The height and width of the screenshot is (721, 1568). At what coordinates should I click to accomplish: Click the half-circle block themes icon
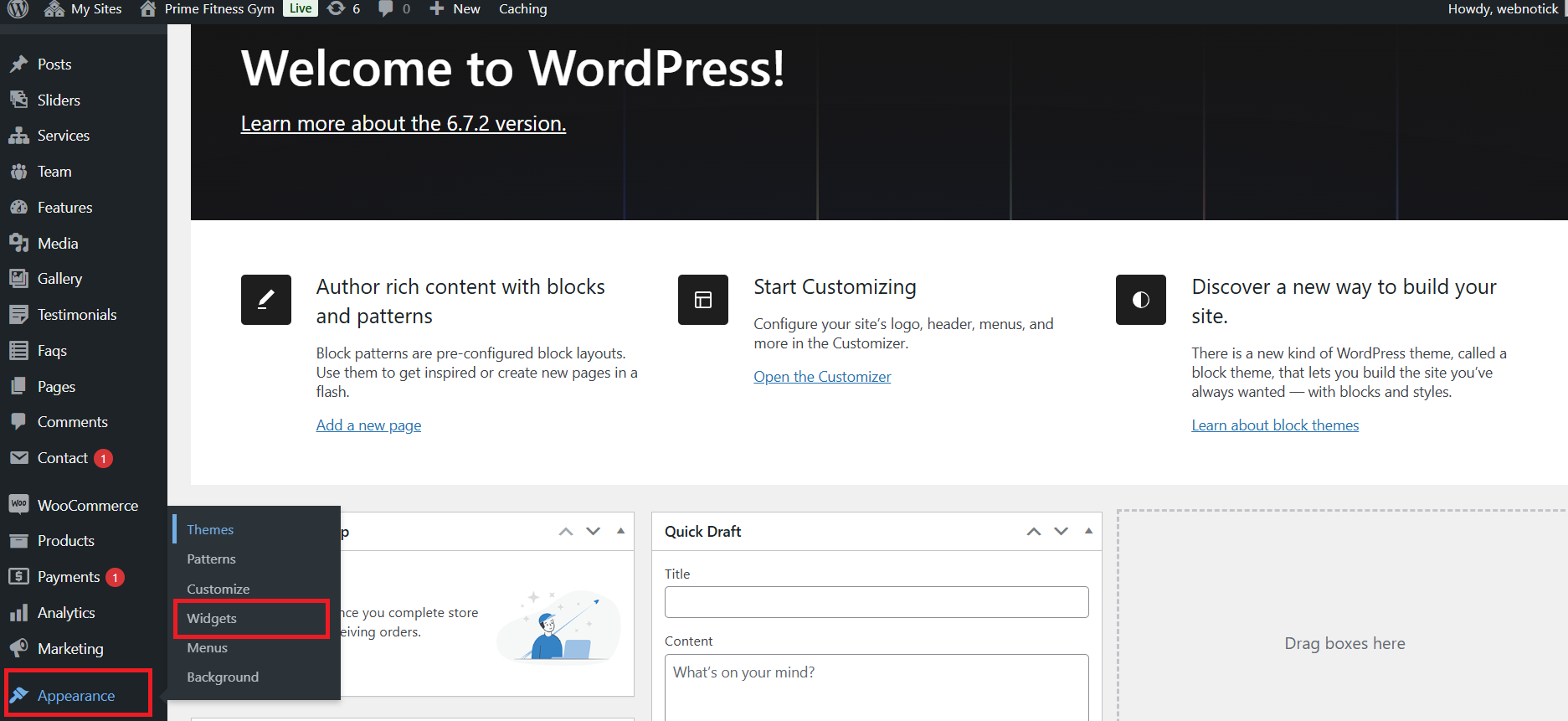(1140, 300)
